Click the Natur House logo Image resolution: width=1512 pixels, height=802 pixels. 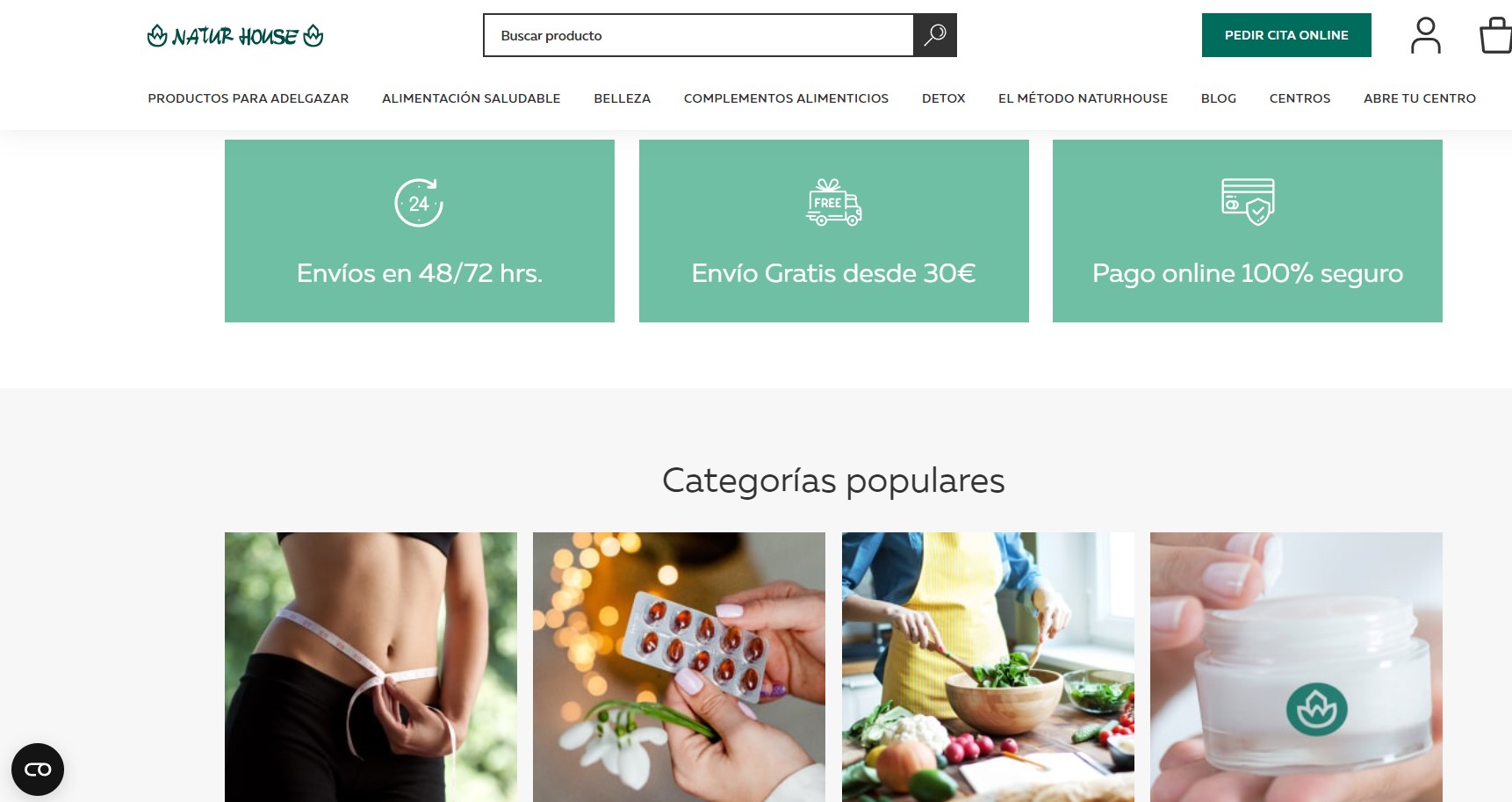[x=235, y=36]
